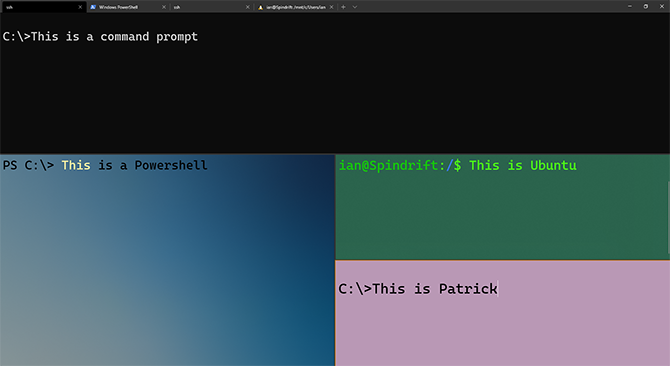Close the ian@Spindrift tab
This screenshot has width=670, height=366.
(331, 7)
